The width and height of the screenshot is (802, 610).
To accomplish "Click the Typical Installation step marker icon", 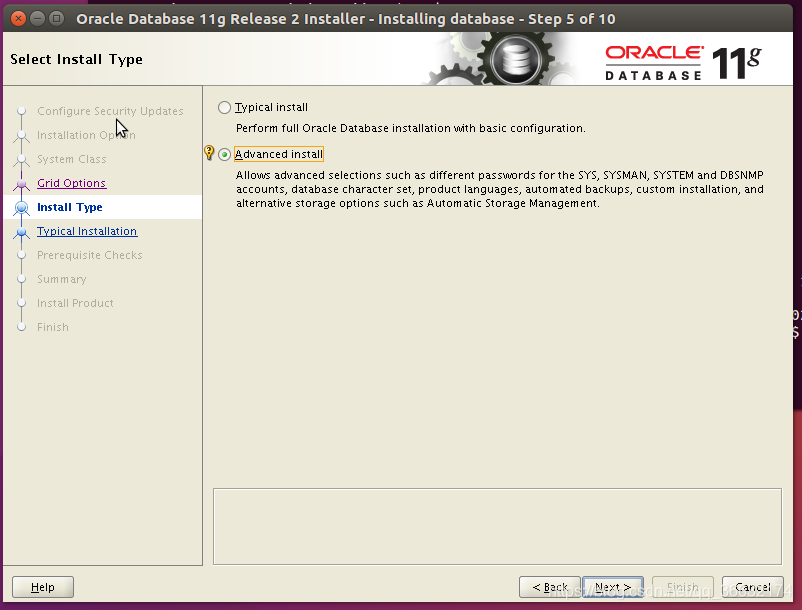I will pyautogui.click(x=21, y=232).
